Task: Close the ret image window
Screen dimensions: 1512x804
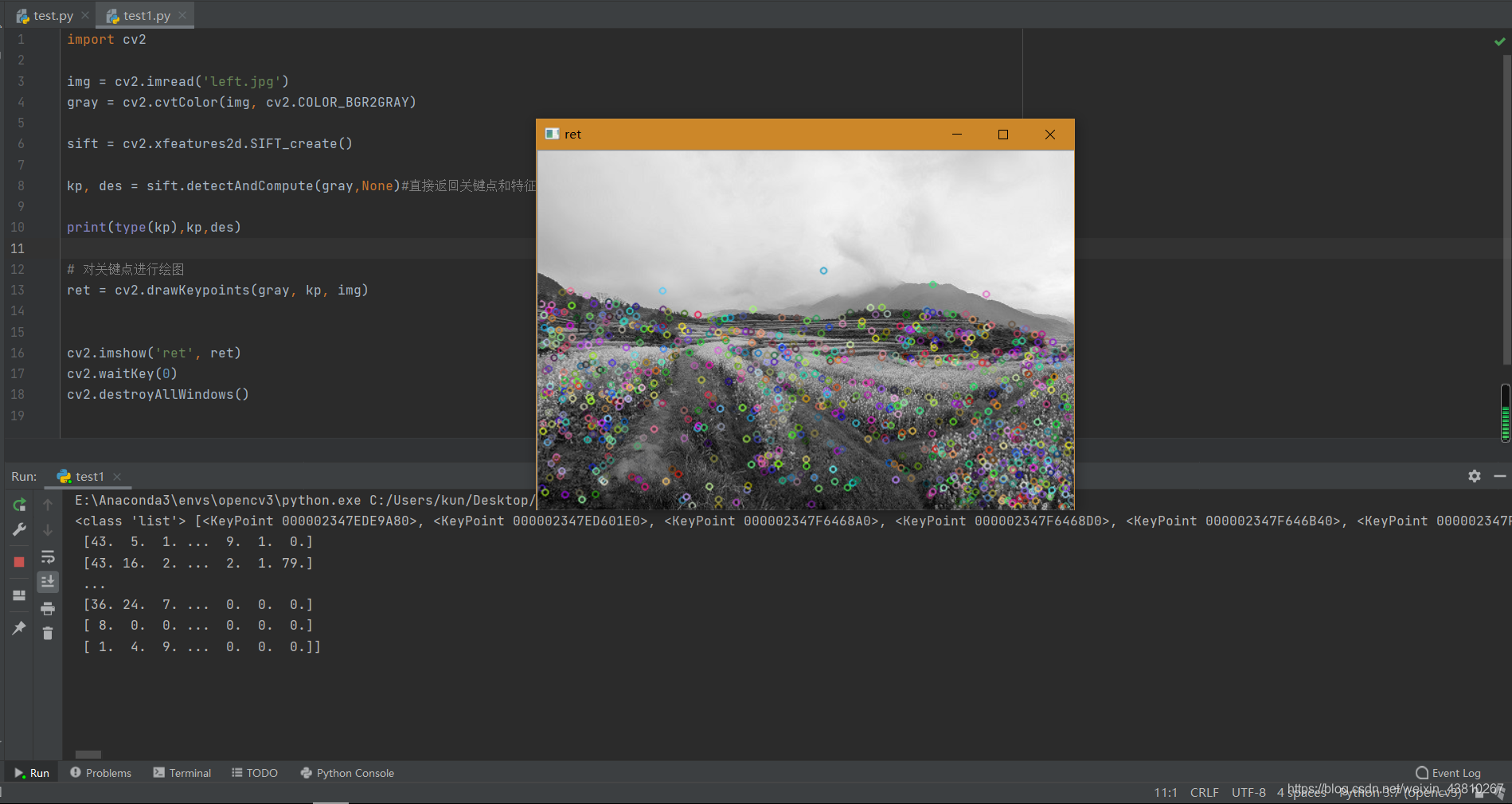Action: (1050, 135)
